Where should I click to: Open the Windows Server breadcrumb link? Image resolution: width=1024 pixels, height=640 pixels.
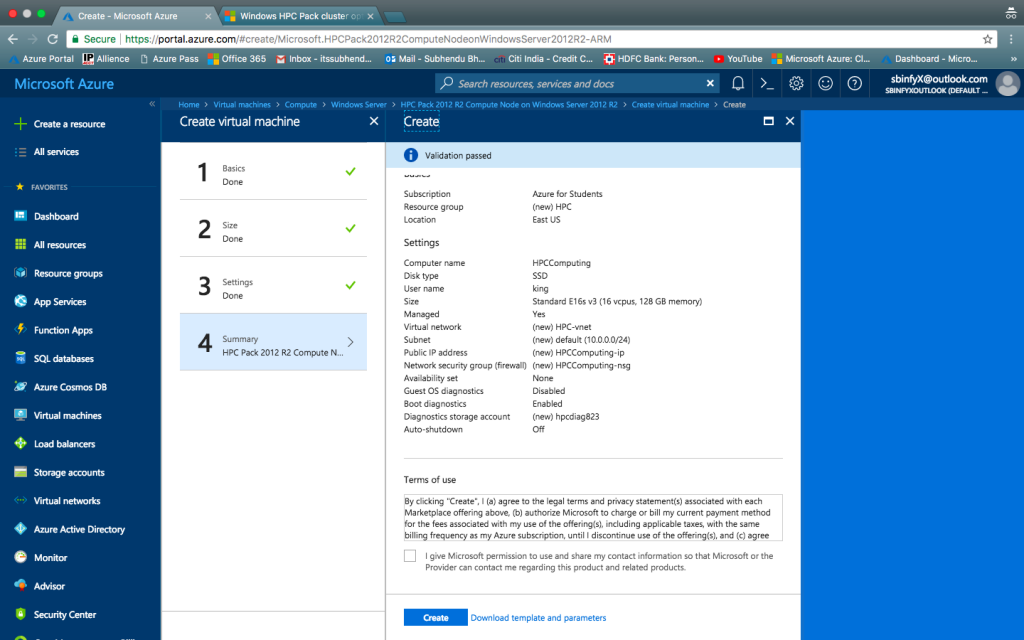[x=359, y=104]
